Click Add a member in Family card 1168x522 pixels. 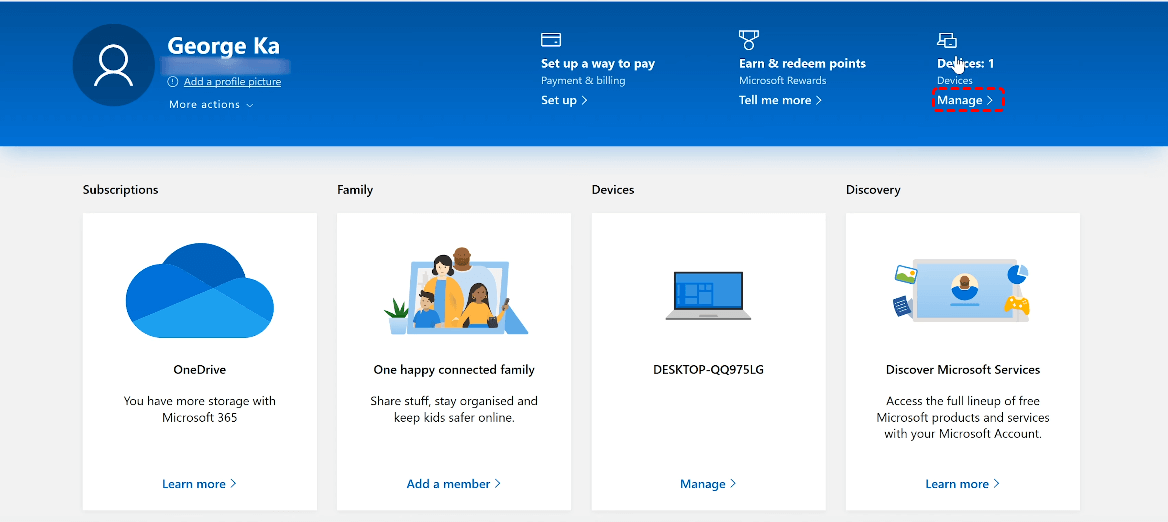(453, 484)
